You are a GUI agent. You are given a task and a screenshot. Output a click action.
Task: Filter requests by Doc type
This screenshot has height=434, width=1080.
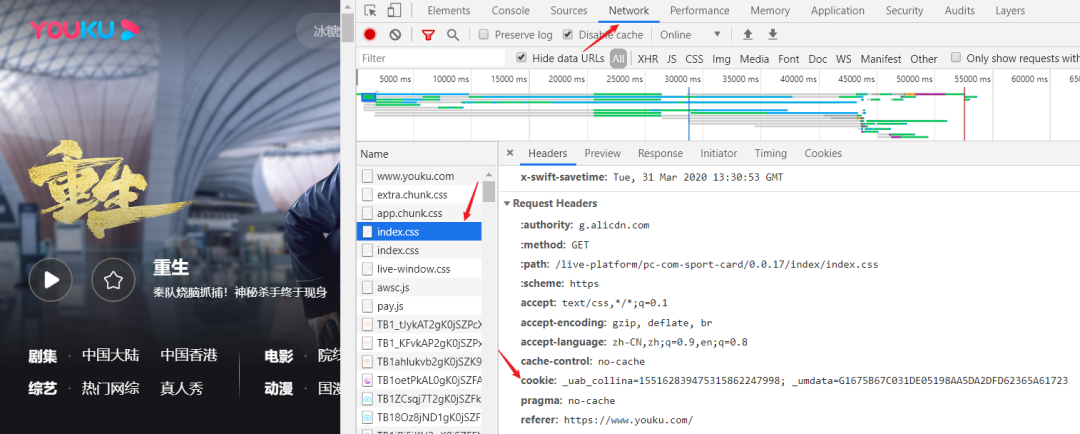pyautogui.click(x=818, y=59)
